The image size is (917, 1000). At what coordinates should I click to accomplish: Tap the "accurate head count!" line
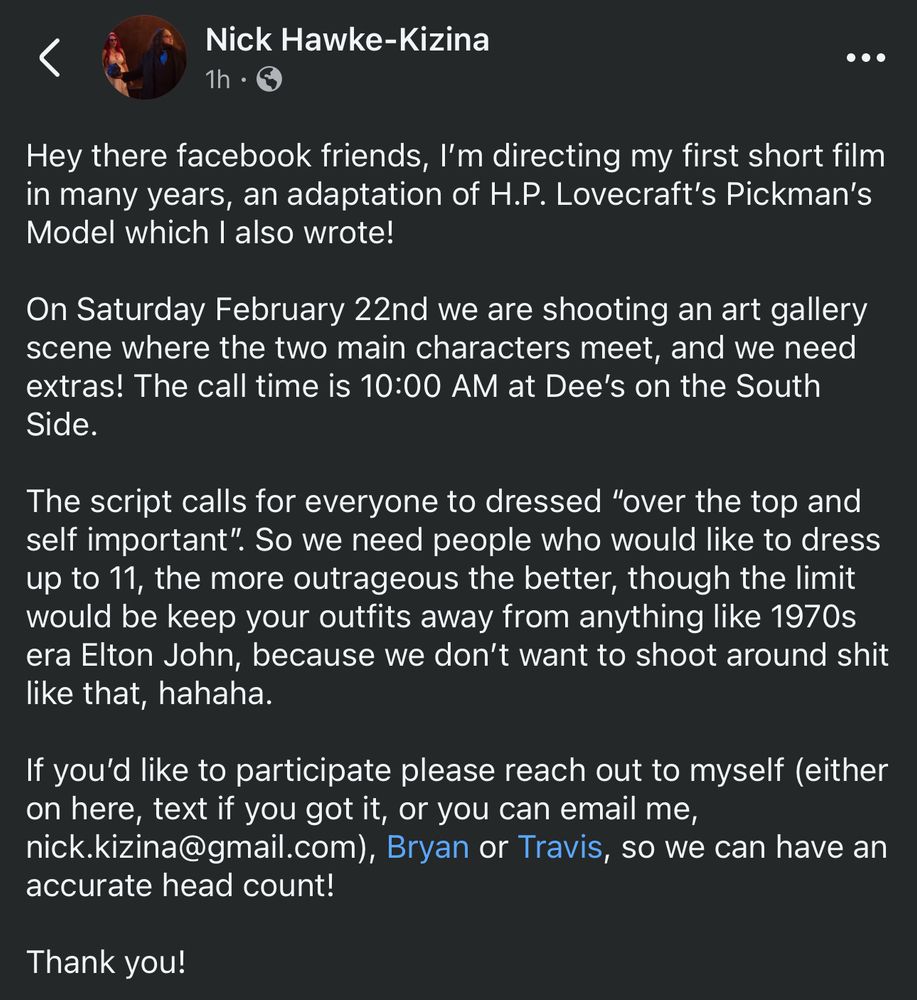pos(180,886)
